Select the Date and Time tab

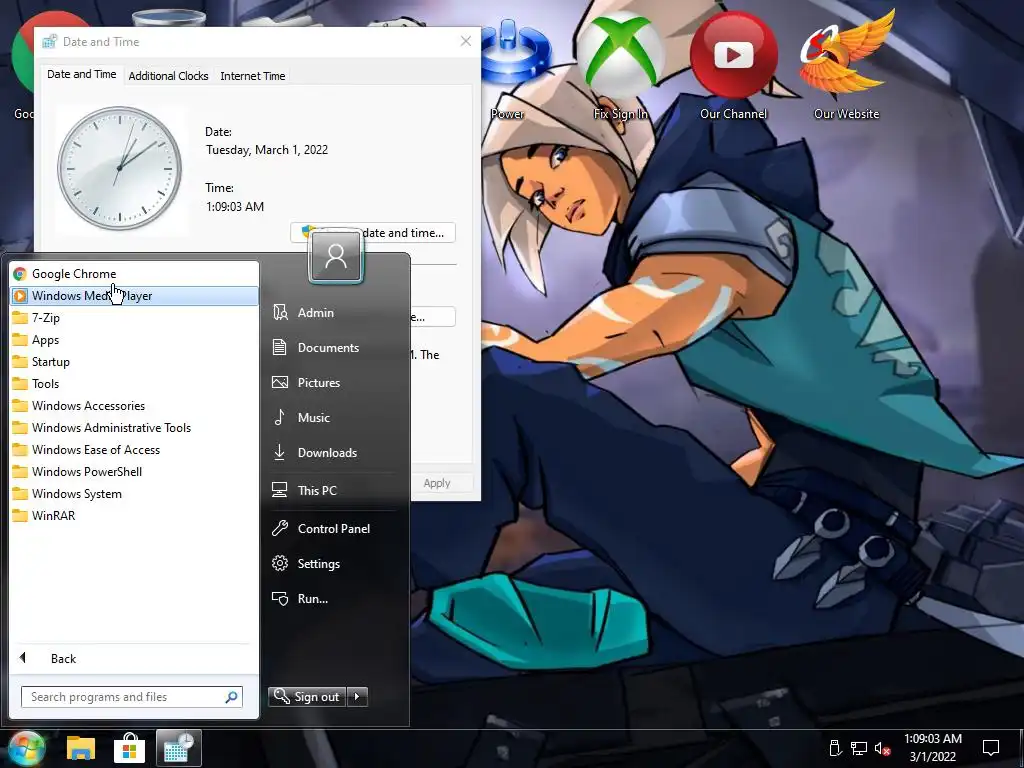click(82, 74)
